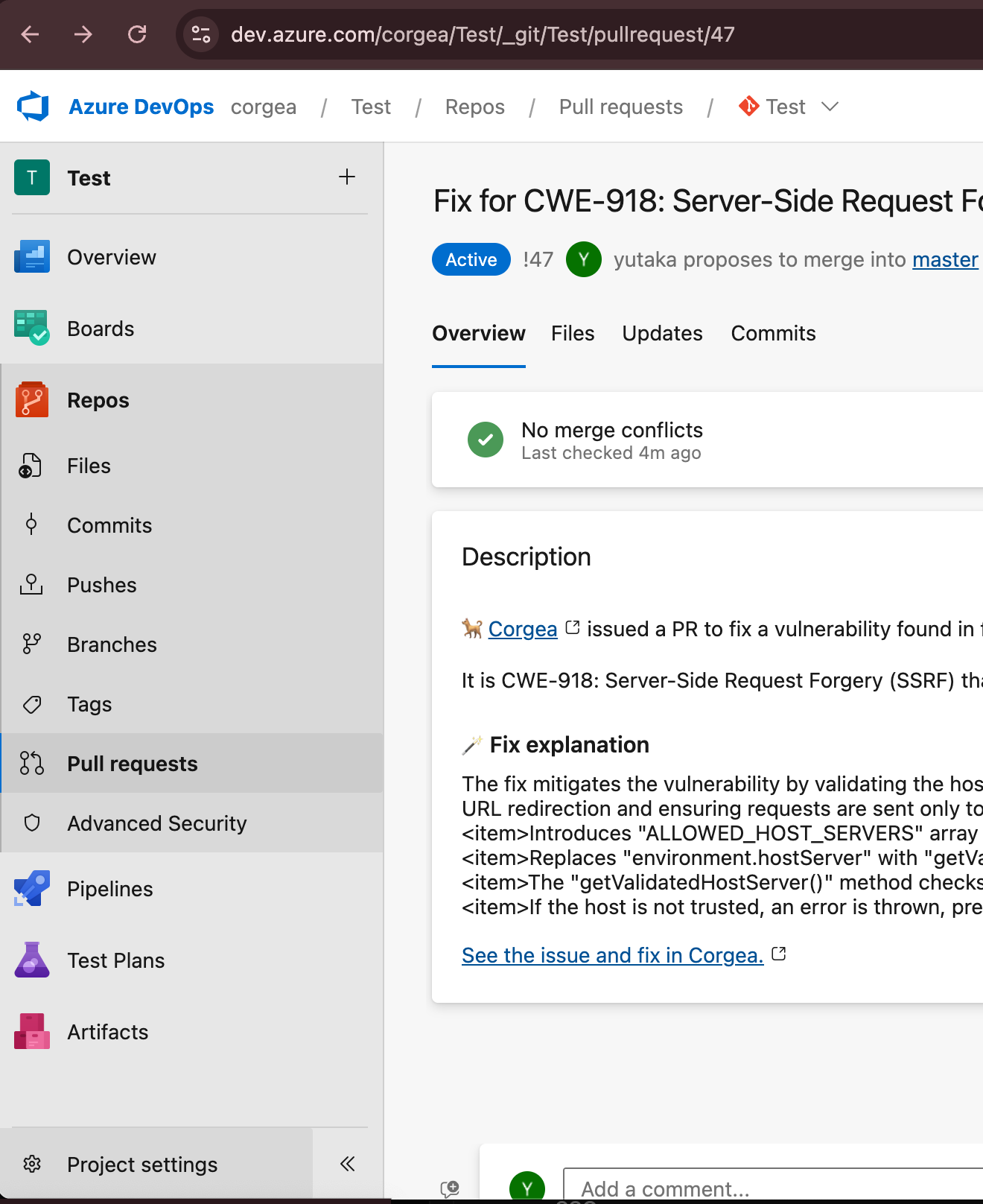Open the Corgea link in description
The height and width of the screenshot is (1204, 983).
523,629
